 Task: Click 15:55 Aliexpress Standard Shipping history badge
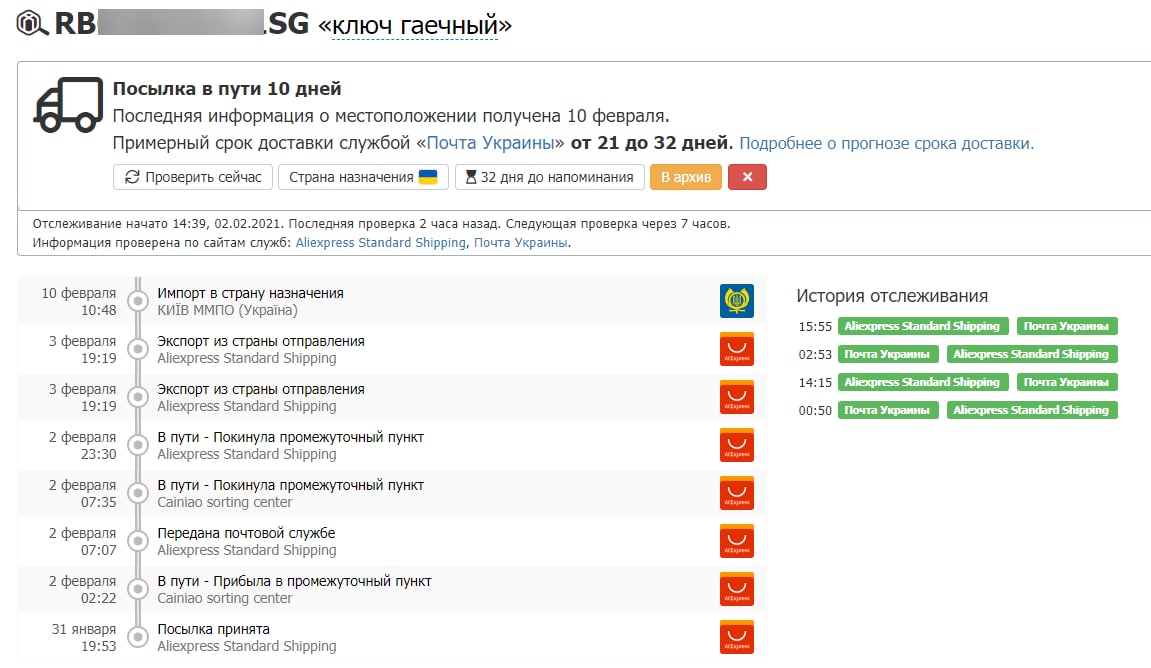(x=923, y=326)
